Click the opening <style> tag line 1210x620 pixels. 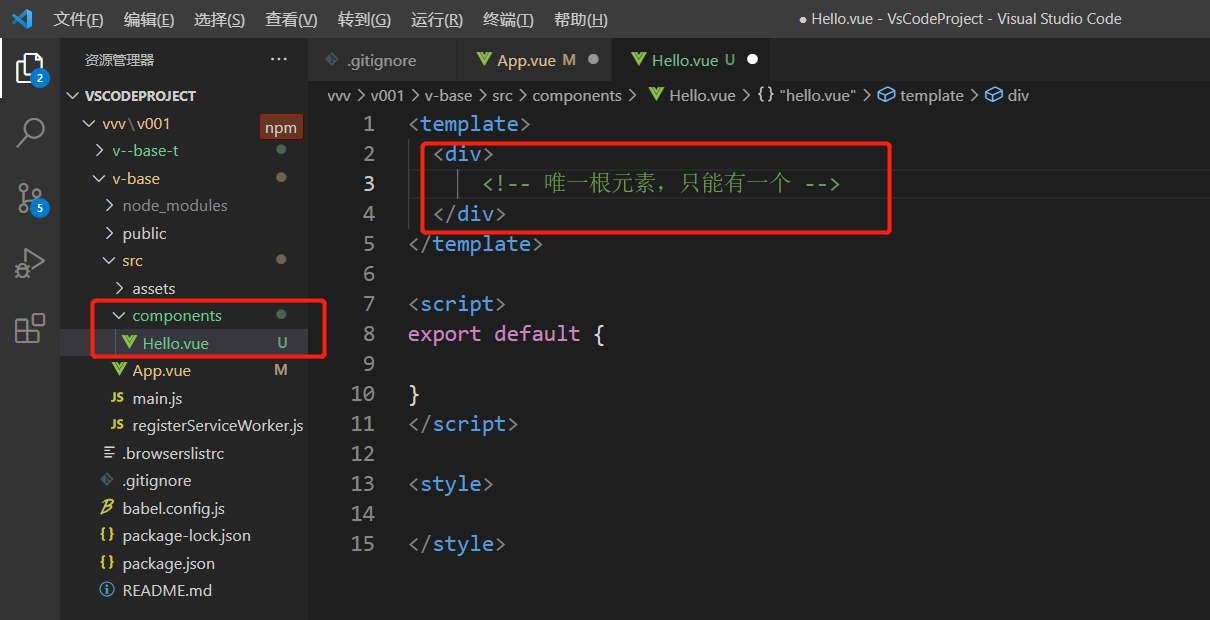[x=451, y=484]
